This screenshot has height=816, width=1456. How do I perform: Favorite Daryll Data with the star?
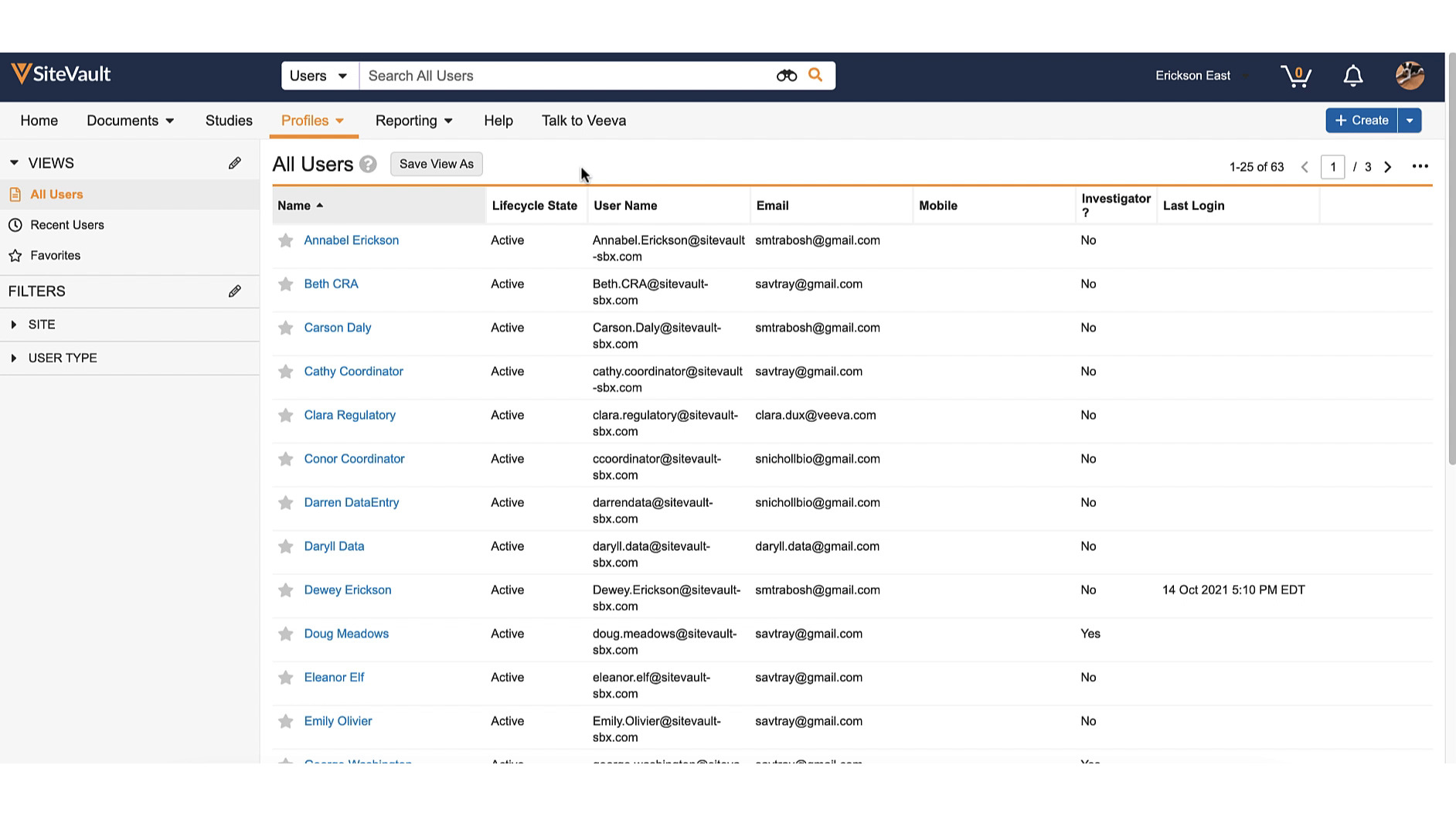click(x=286, y=546)
